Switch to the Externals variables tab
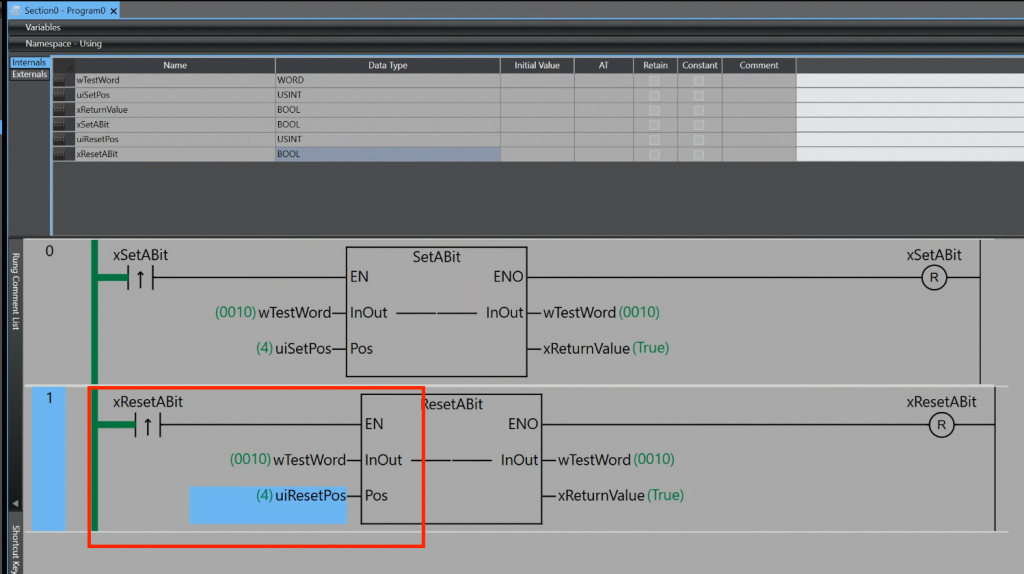1024x574 pixels. (29, 75)
